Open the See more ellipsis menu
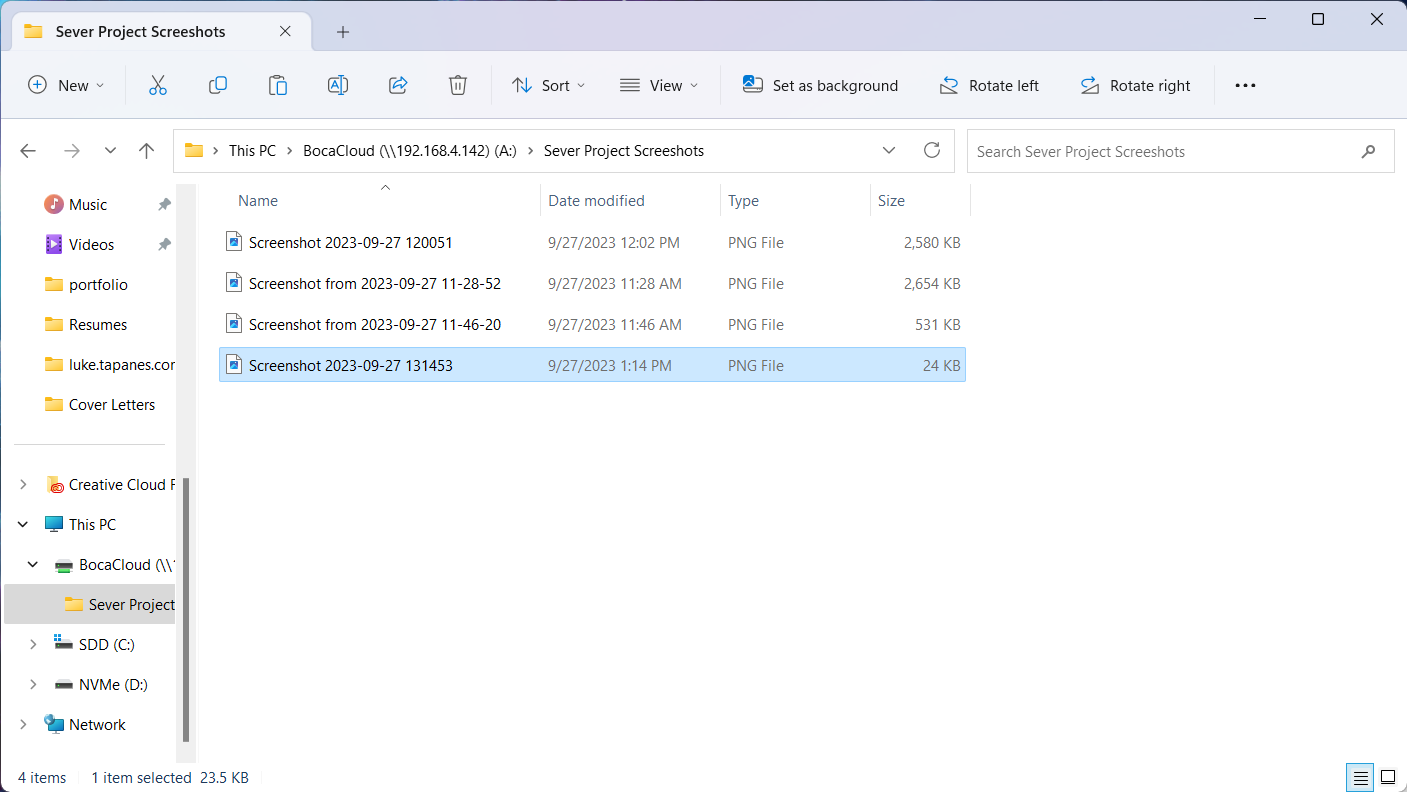 point(1245,86)
